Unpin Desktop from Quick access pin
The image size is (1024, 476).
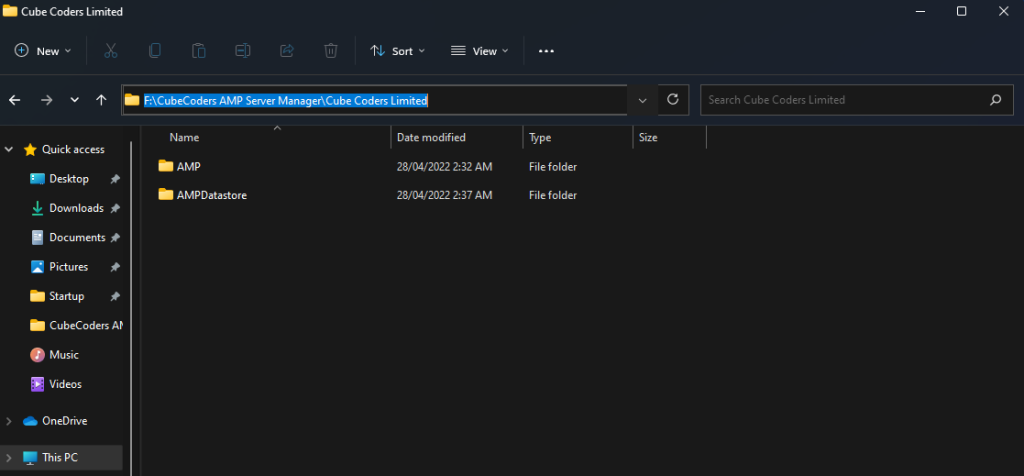click(x=115, y=179)
